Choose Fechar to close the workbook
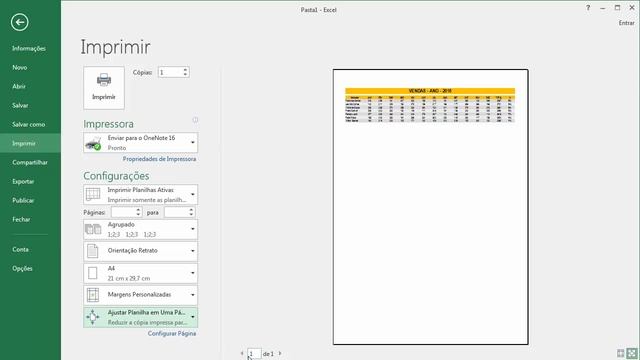 (x=21, y=219)
